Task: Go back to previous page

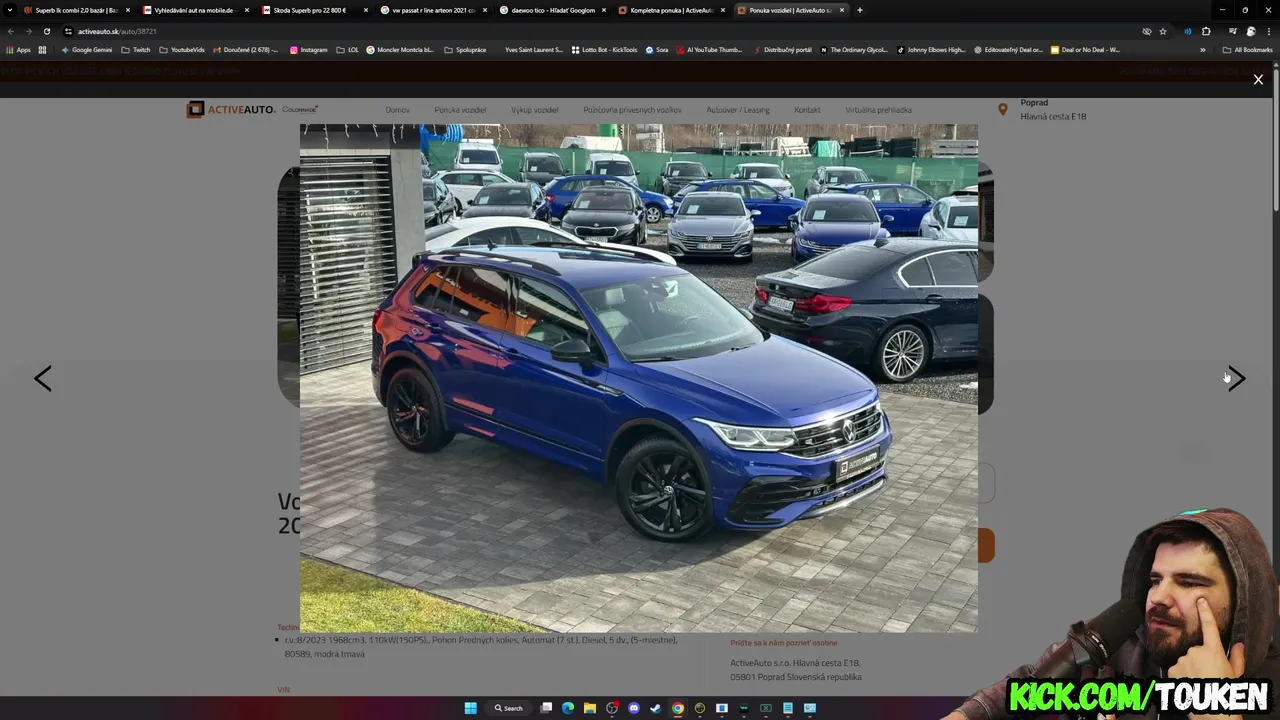Action: (11, 31)
